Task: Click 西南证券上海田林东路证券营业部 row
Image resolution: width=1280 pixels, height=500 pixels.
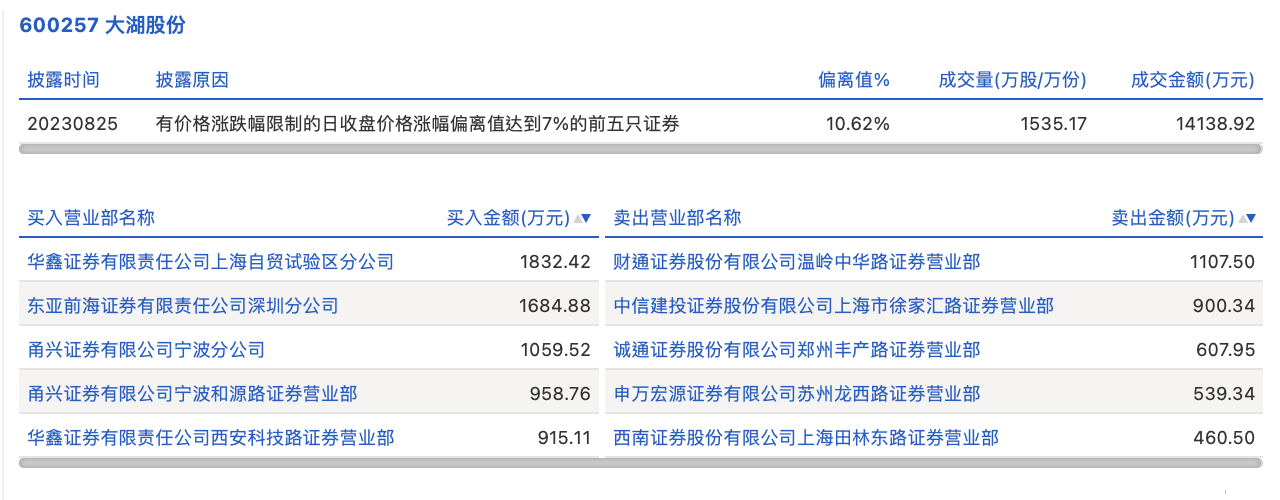Action: [x=806, y=438]
